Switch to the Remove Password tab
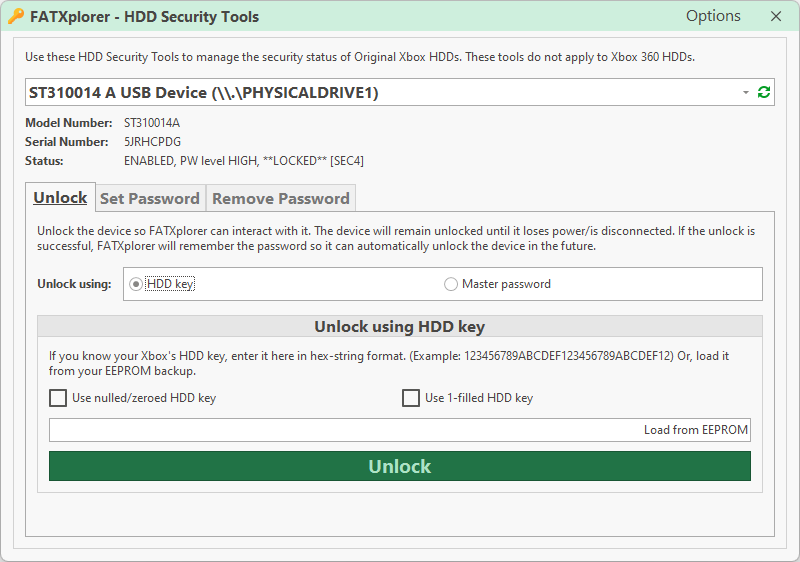Viewport: 800px width, 562px height. [280, 198]
